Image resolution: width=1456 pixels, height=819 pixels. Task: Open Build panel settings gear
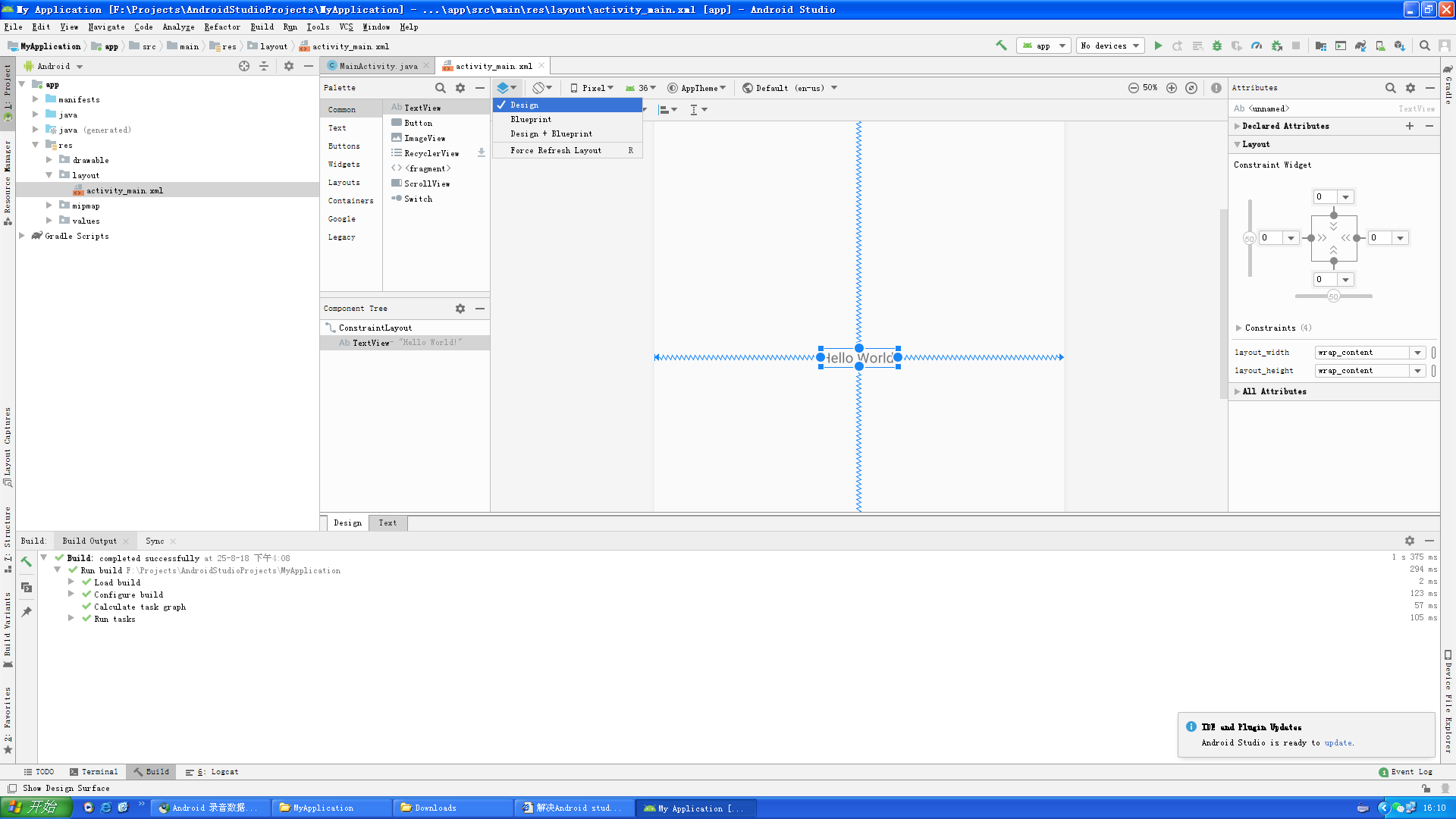1410,541
